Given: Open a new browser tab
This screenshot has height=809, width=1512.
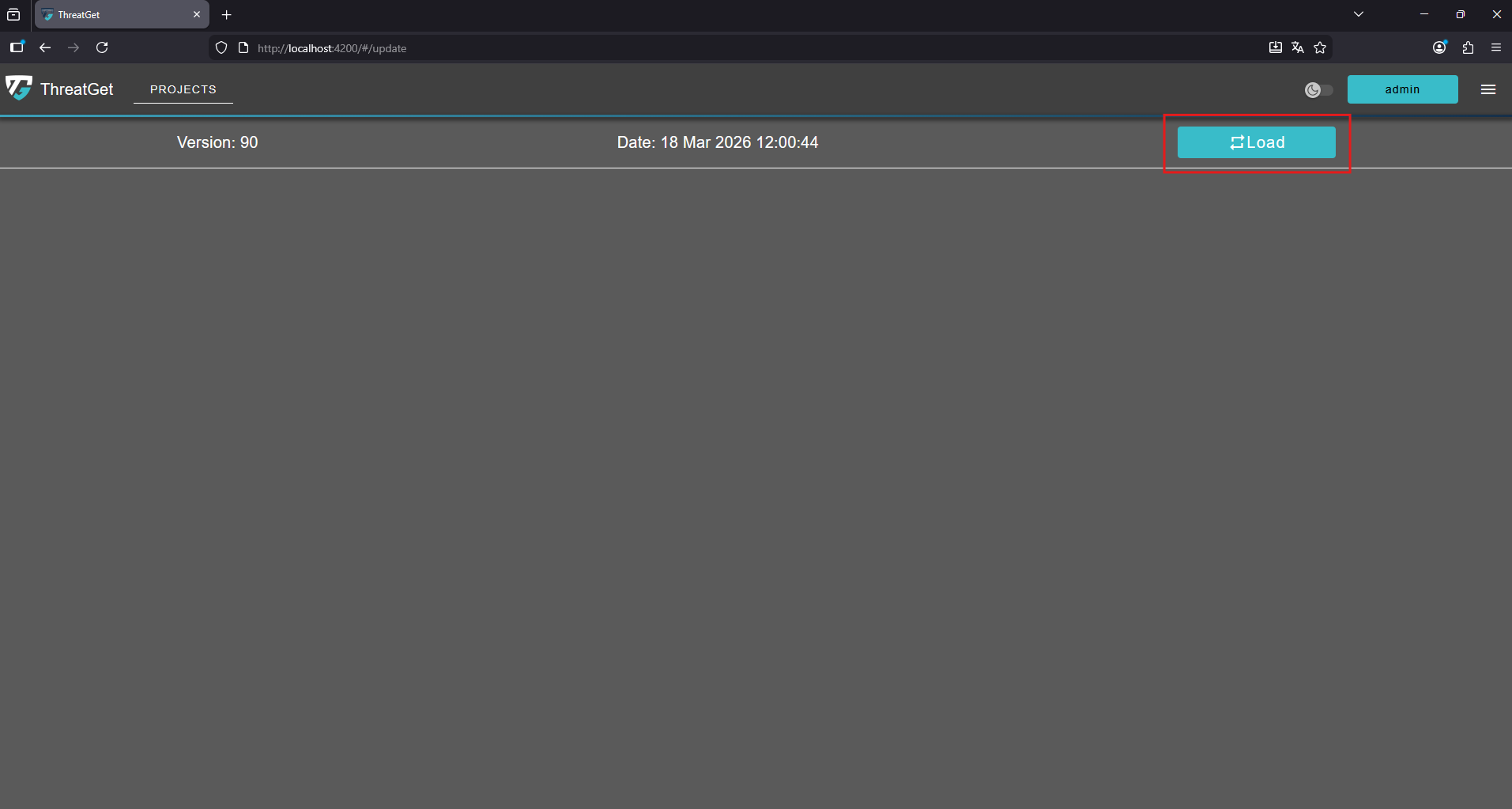Looking at the screenshot, I should click(x=227, y=15).
